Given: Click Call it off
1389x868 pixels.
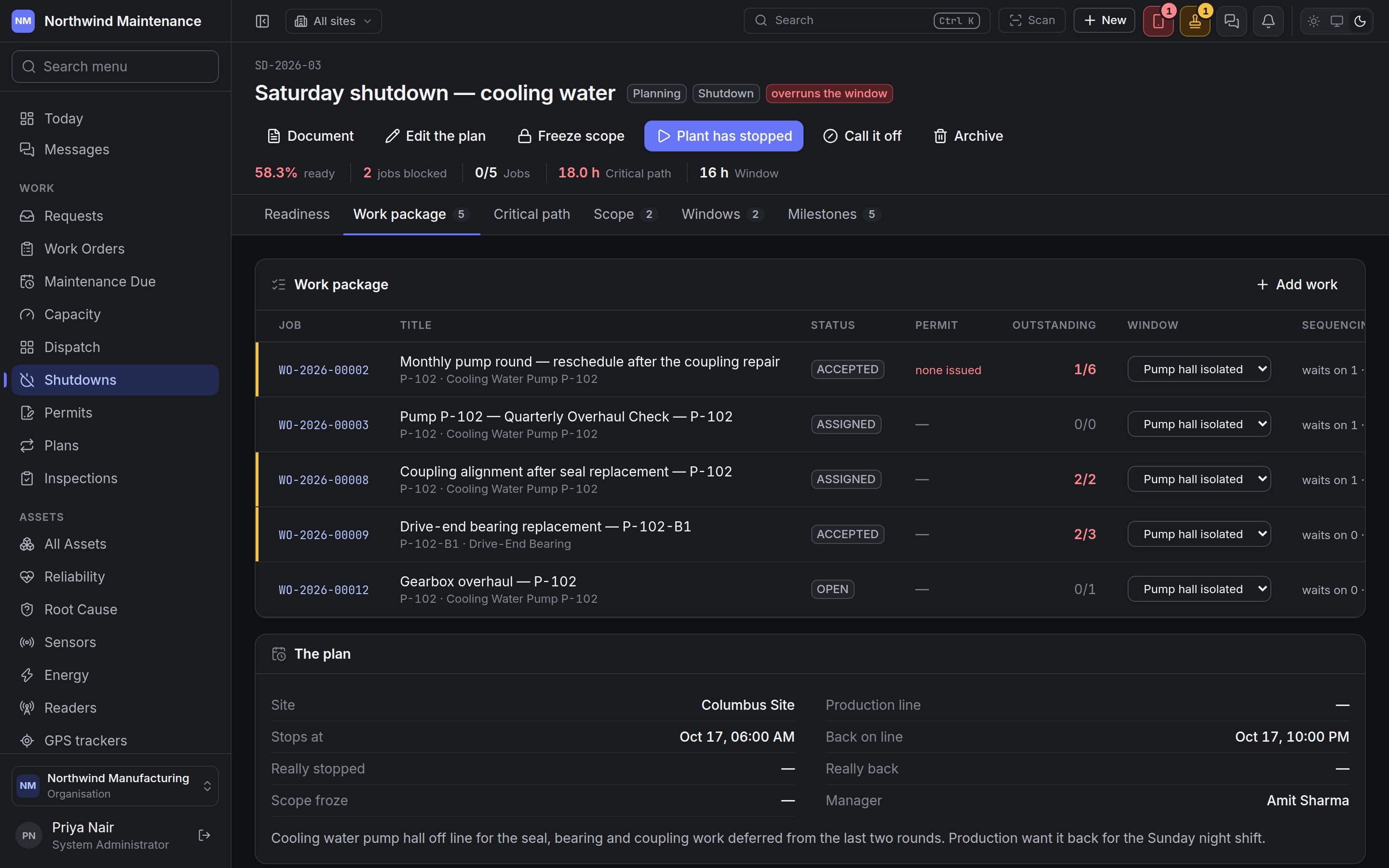Looking at the screenshot, I should point(862,136).
